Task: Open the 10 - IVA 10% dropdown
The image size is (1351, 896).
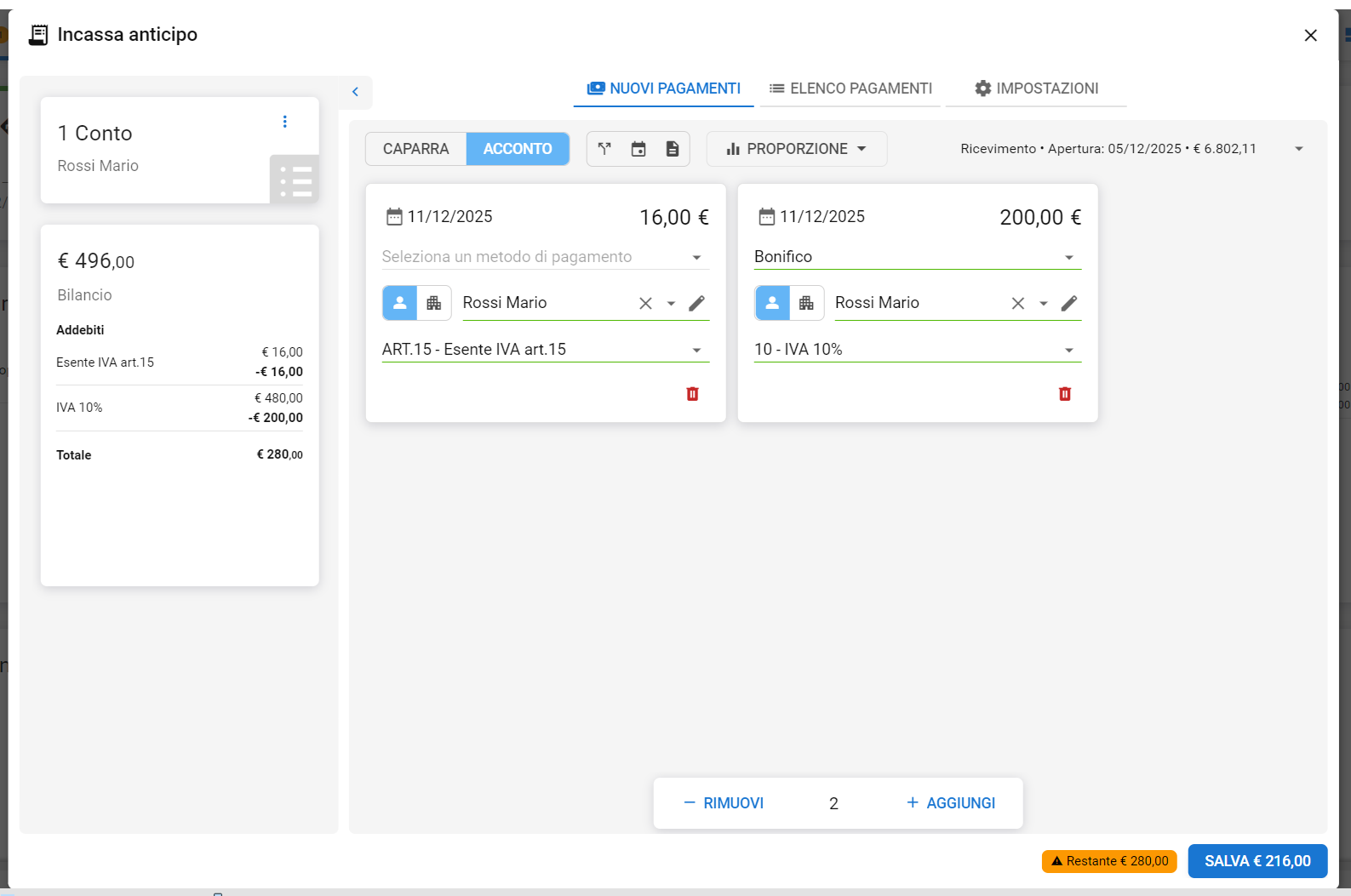Action: 917,350
